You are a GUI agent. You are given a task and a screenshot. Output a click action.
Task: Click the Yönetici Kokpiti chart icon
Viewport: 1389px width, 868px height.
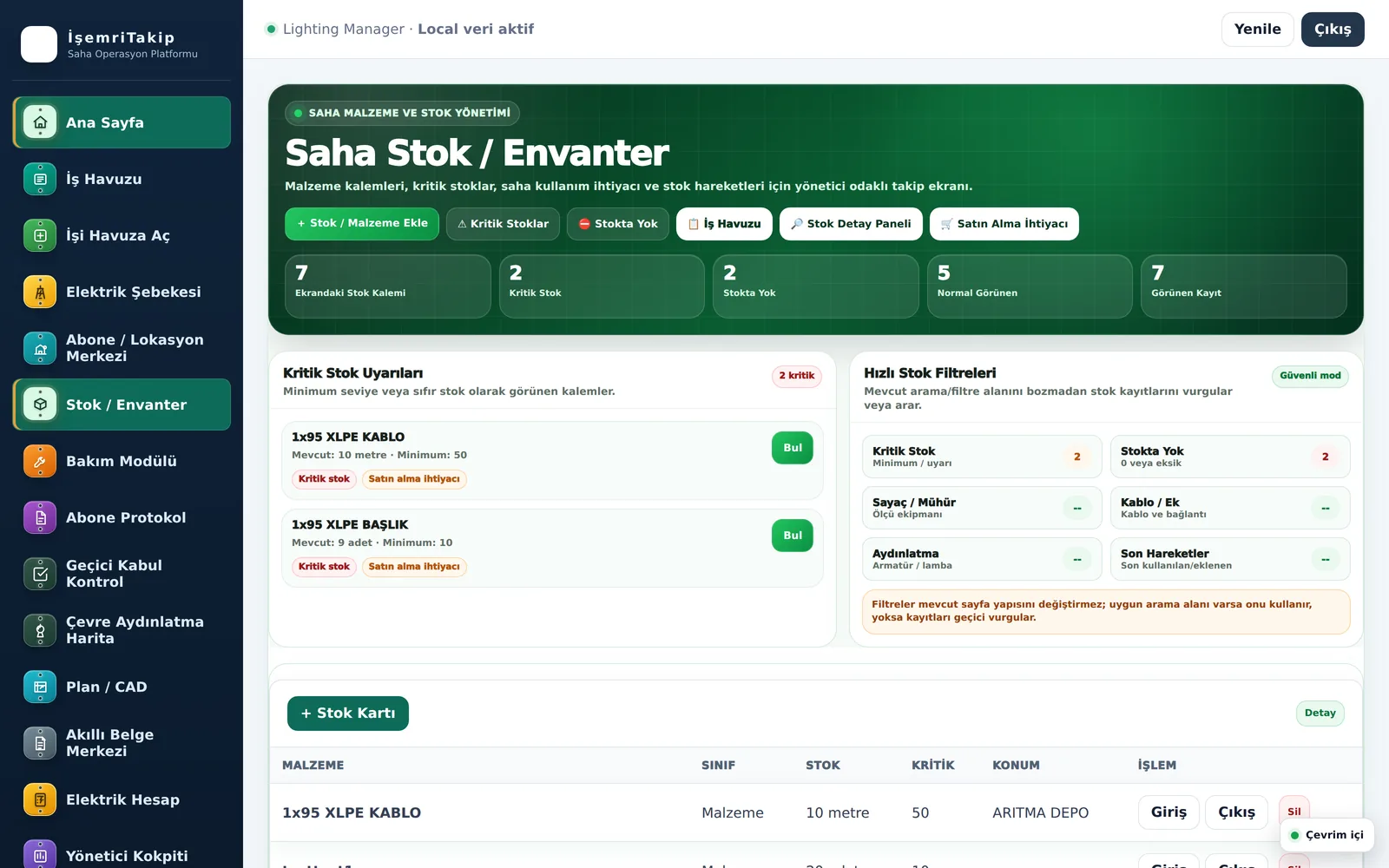click(x=40, y=855)
